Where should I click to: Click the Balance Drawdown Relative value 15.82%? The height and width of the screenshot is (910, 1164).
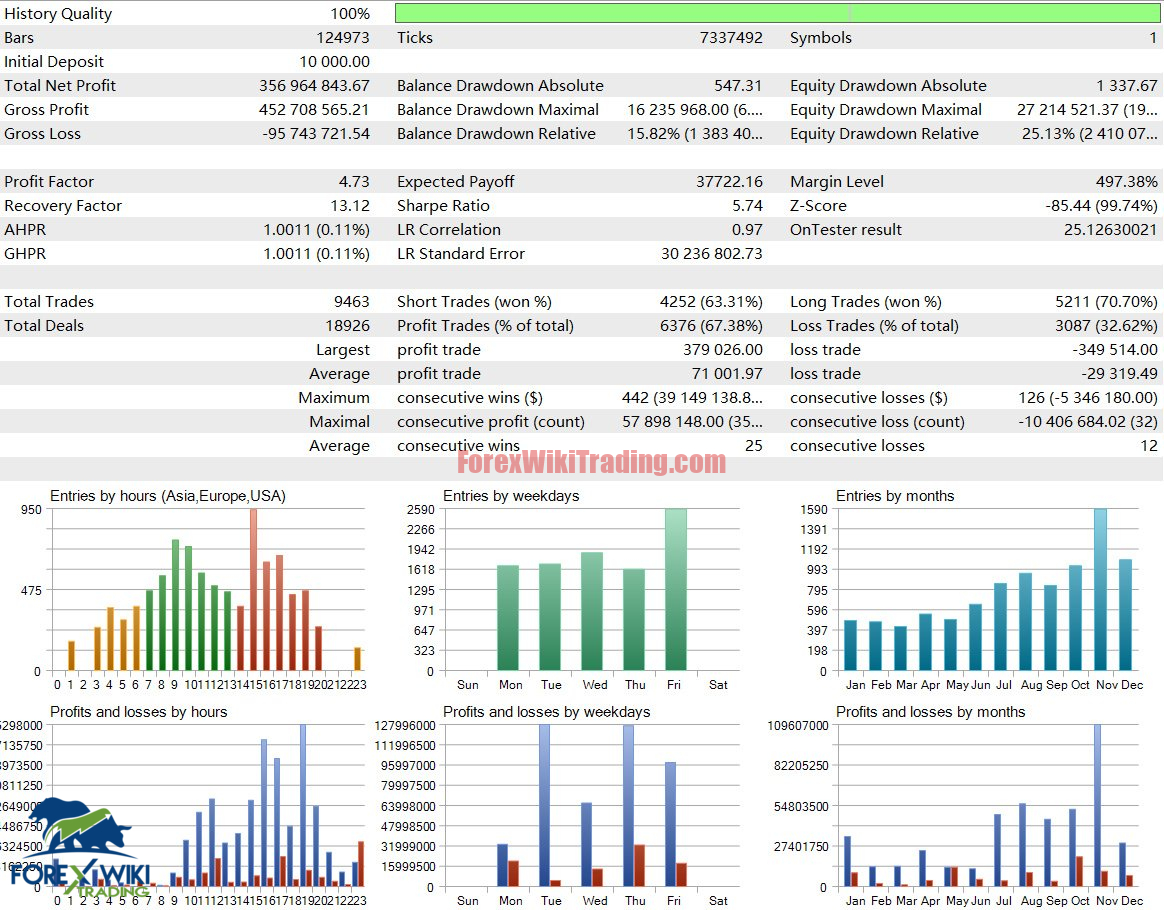tap(695, 134)
